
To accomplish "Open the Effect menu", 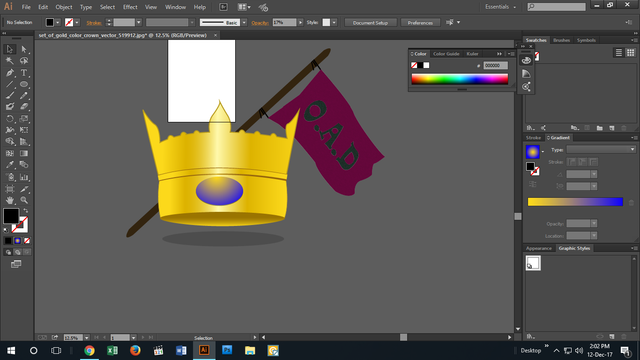I will point(130,7).
